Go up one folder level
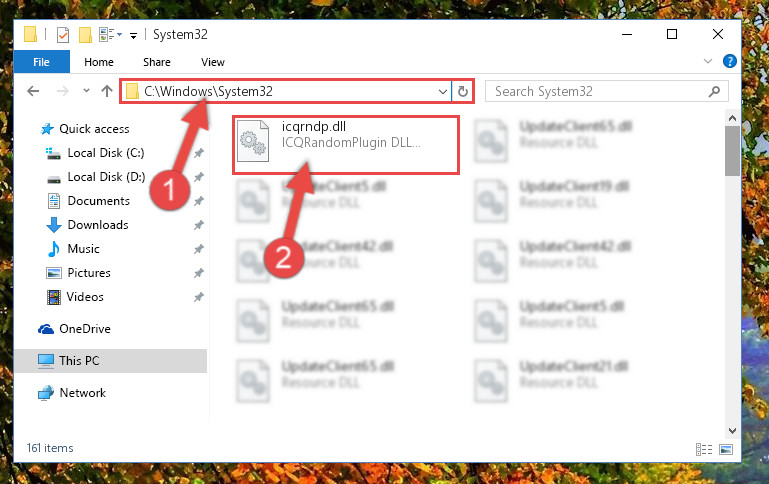Viewport: 769px width, 484px height. point(106,91)
